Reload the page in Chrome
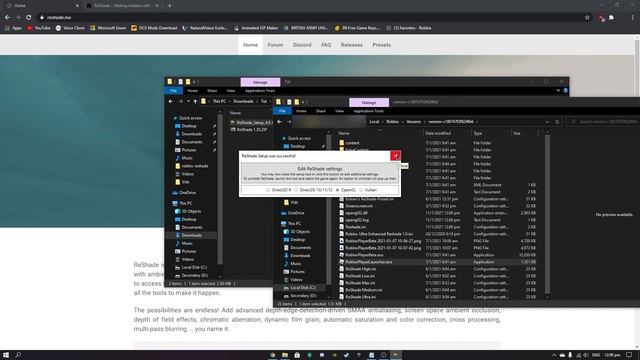The height and width of the screenshot is (360, 640). coord(28,18)
